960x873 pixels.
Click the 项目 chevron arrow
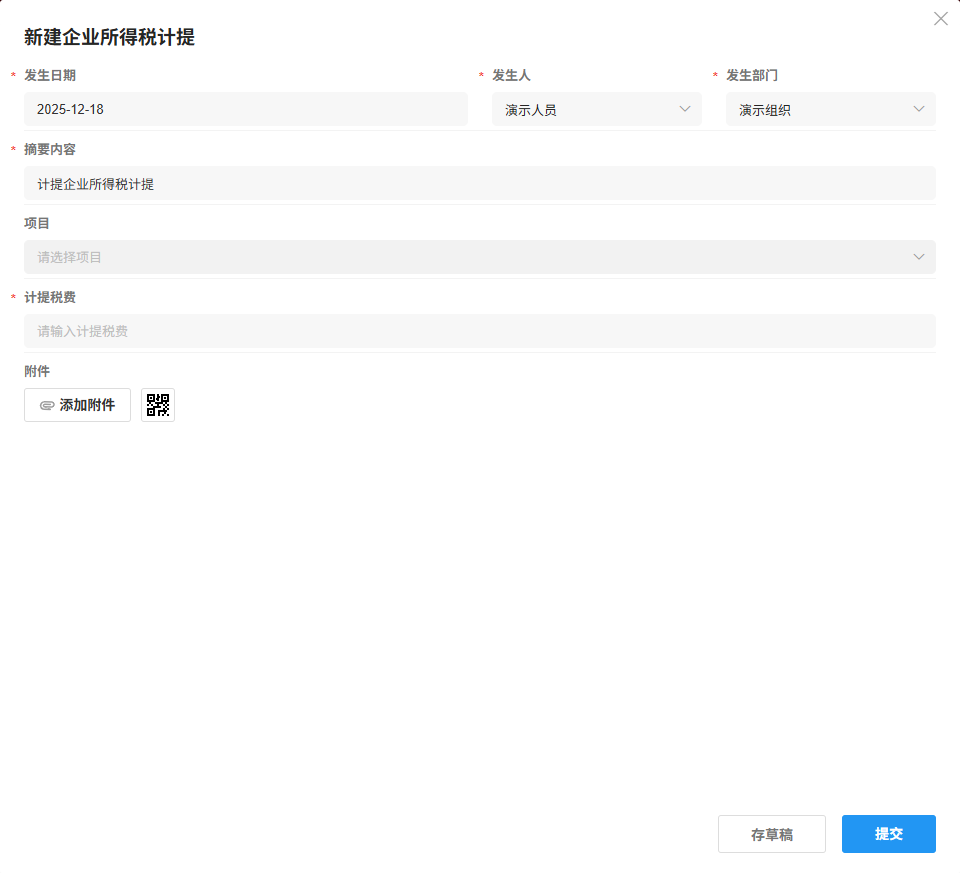tap(919, 257)
